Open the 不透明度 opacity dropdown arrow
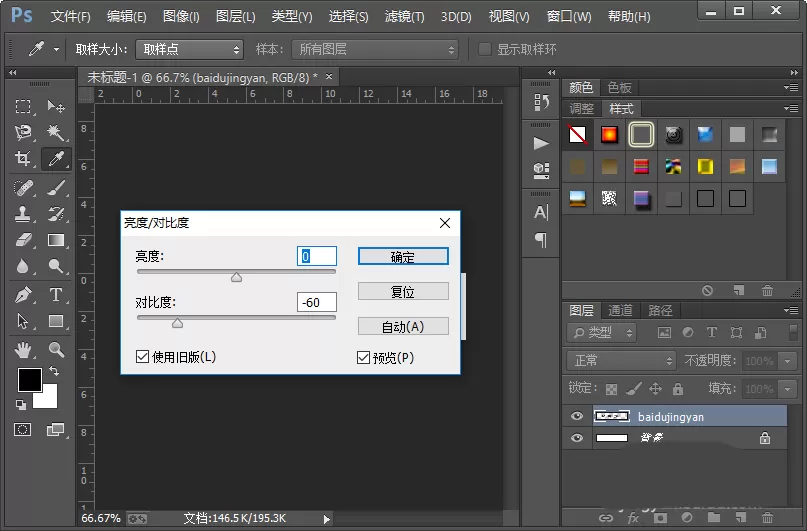 787,361
